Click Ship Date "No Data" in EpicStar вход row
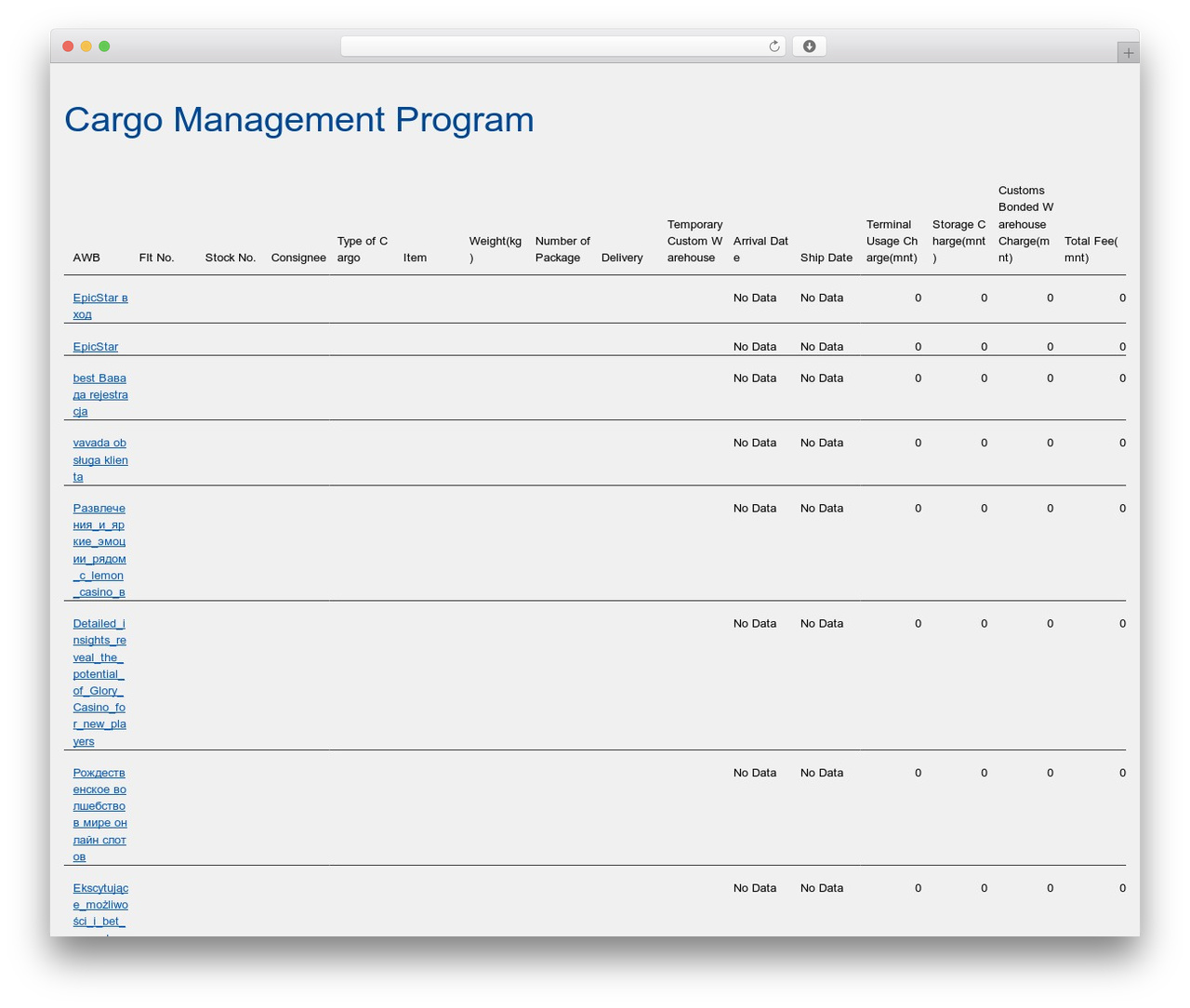The height and width of the screenshot is (1008, 1190). pos(822,298)
